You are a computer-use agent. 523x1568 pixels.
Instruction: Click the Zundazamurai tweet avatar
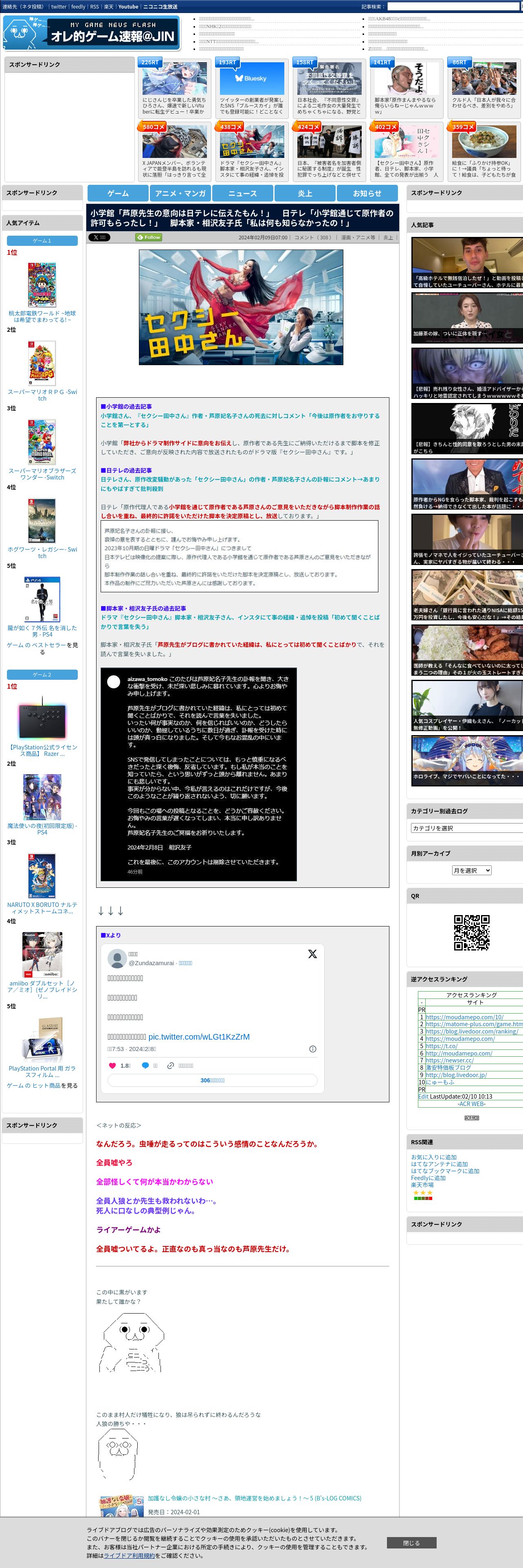click(117, 958)
